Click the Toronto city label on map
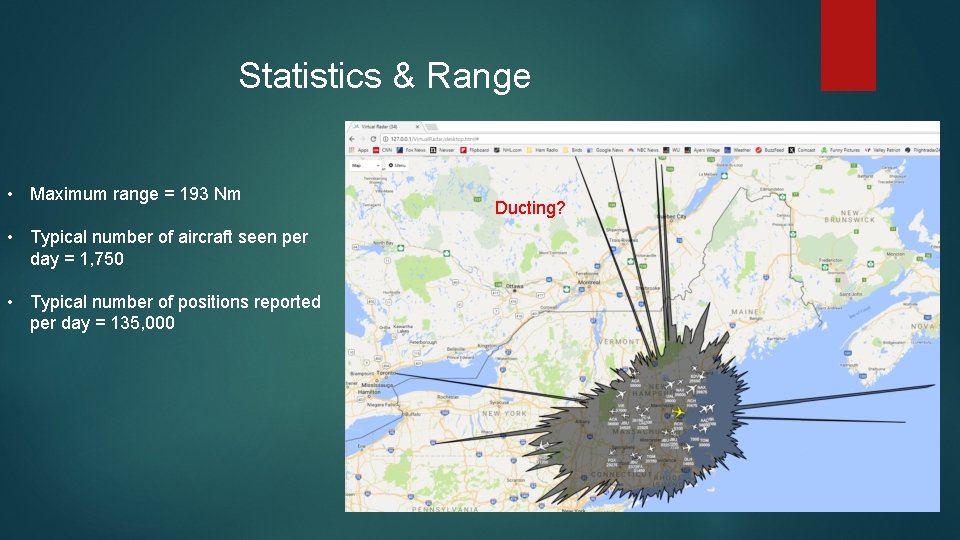Viewport: 960px width, 540px height. [x=386, y=373]
